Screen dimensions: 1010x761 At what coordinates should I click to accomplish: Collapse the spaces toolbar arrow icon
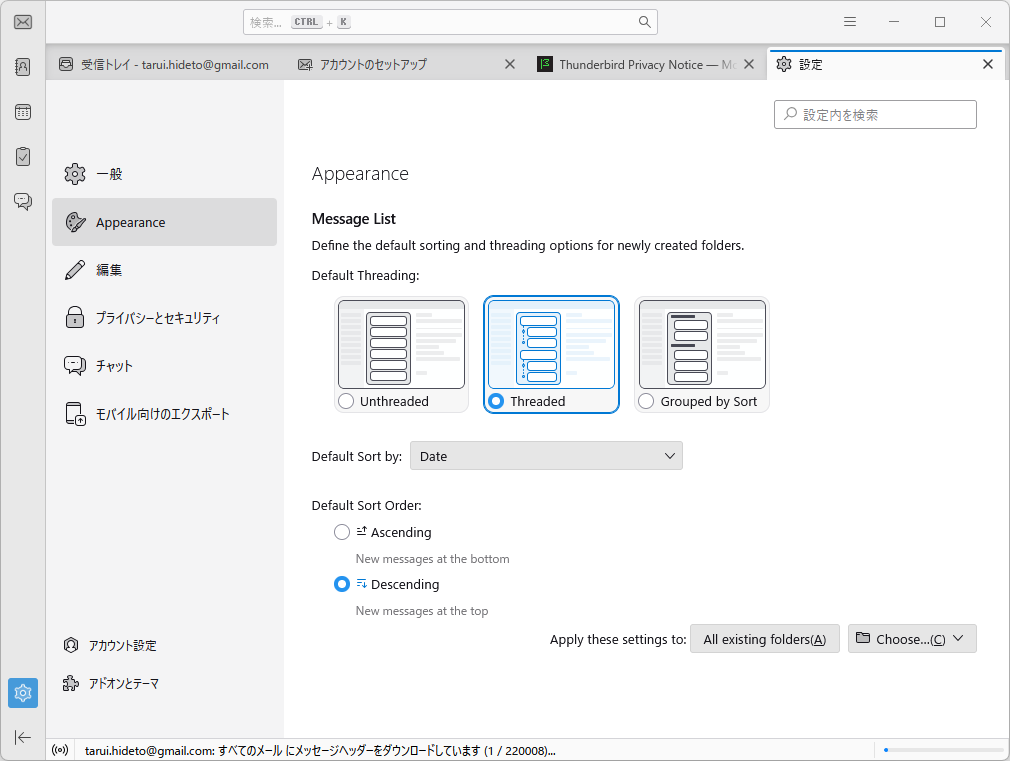23,737
